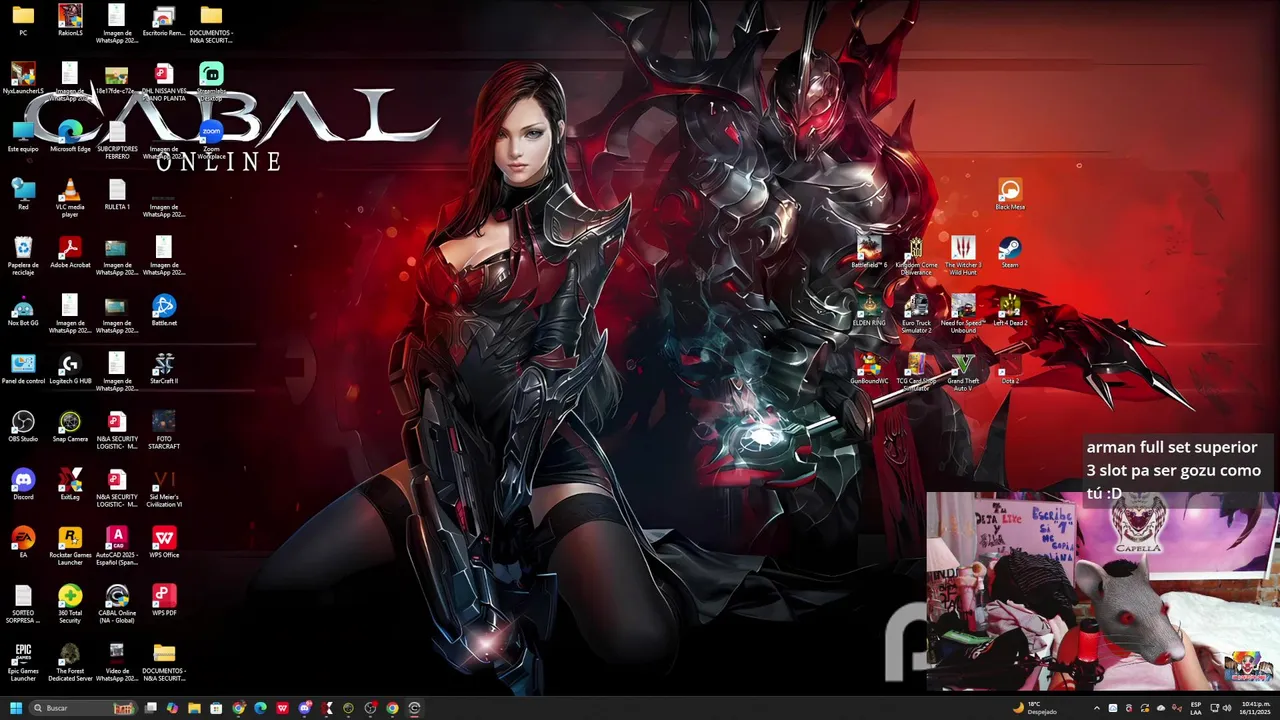The width and height of the screenshot is (1280, 720).
Task: Launch Rockstar Games Launcher
Action: pos(70,545)
